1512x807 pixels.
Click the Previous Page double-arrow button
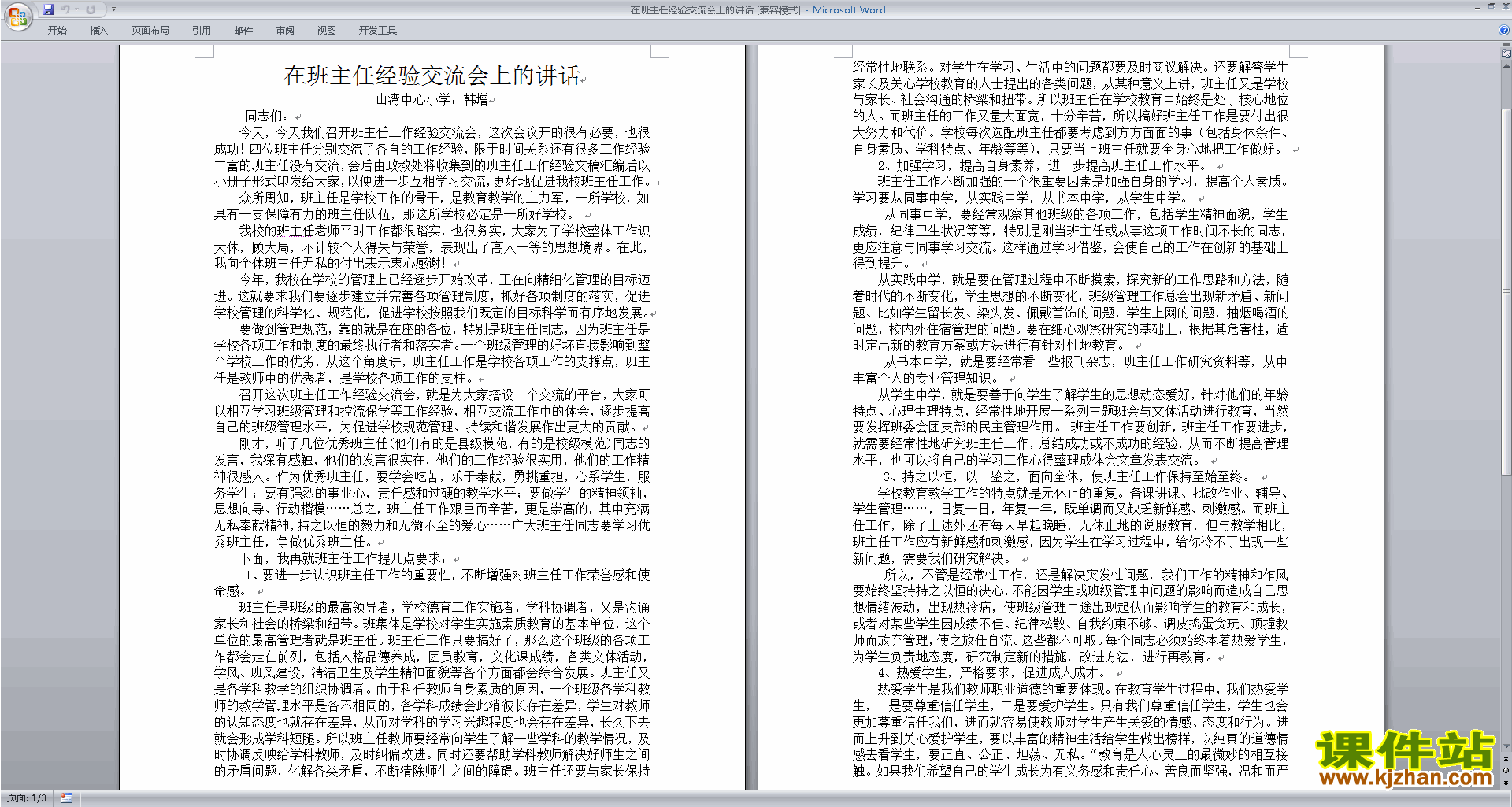click(x=1506, y=759)
